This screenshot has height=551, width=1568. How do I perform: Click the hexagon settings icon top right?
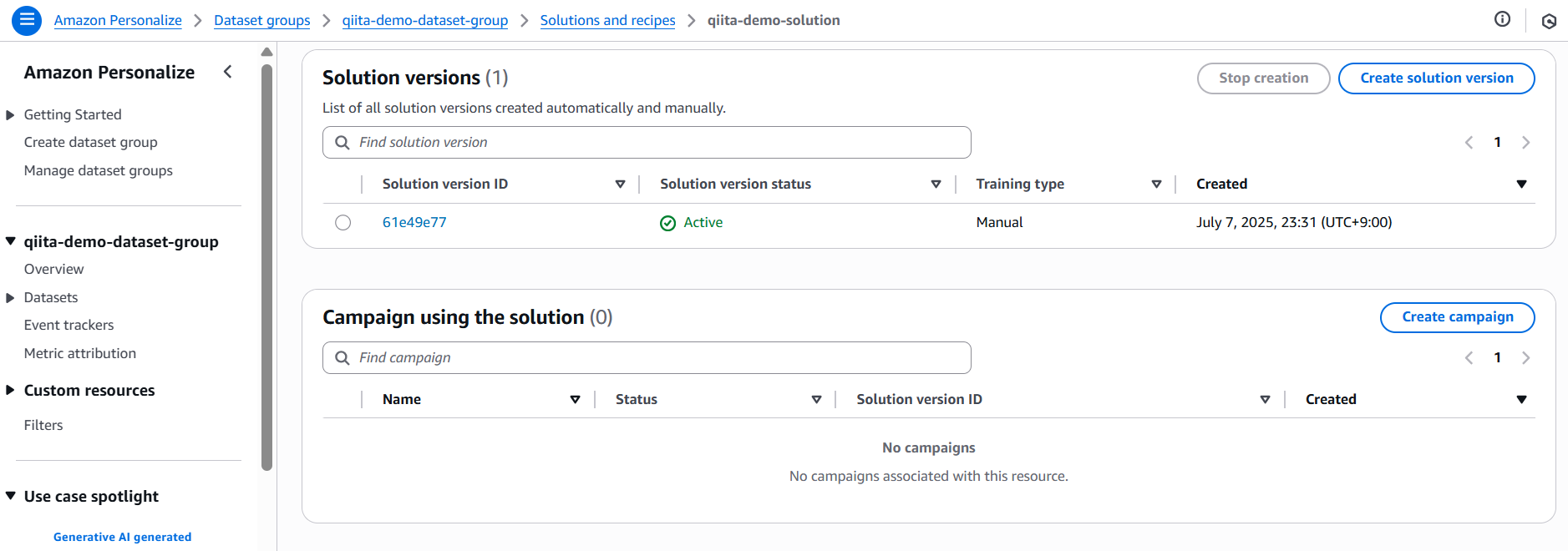coord(1549,21)
